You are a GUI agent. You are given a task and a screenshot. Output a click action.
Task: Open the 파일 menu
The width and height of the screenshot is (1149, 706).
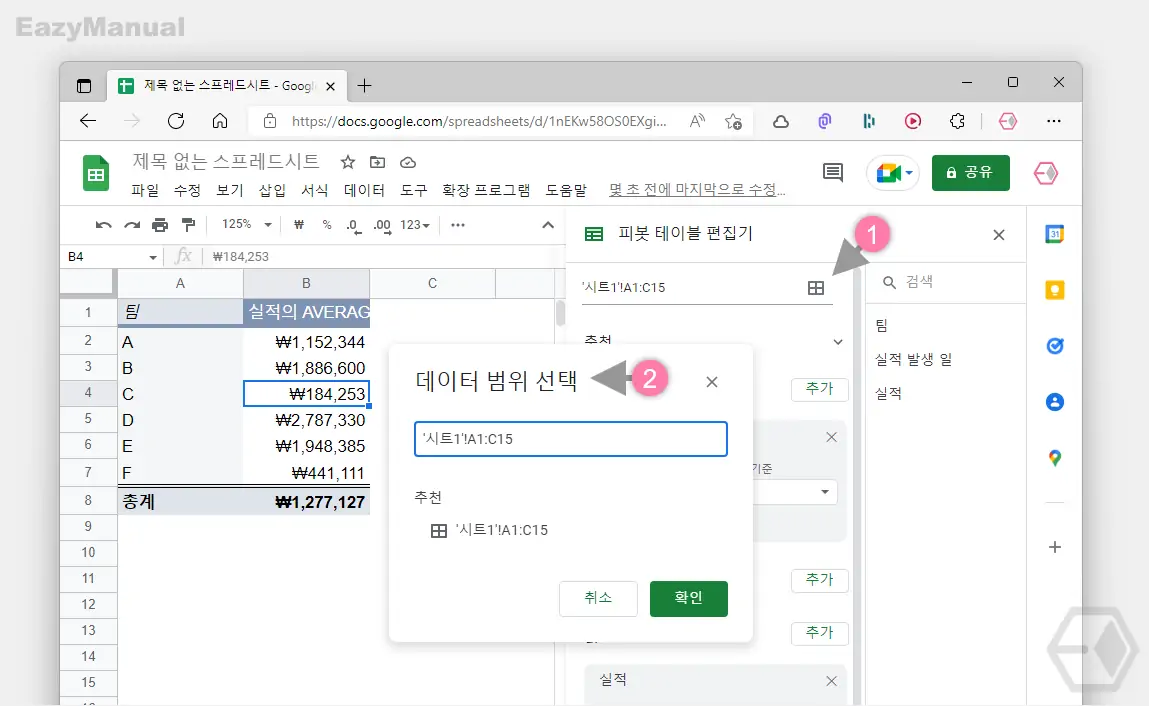[x=145, y=191]
